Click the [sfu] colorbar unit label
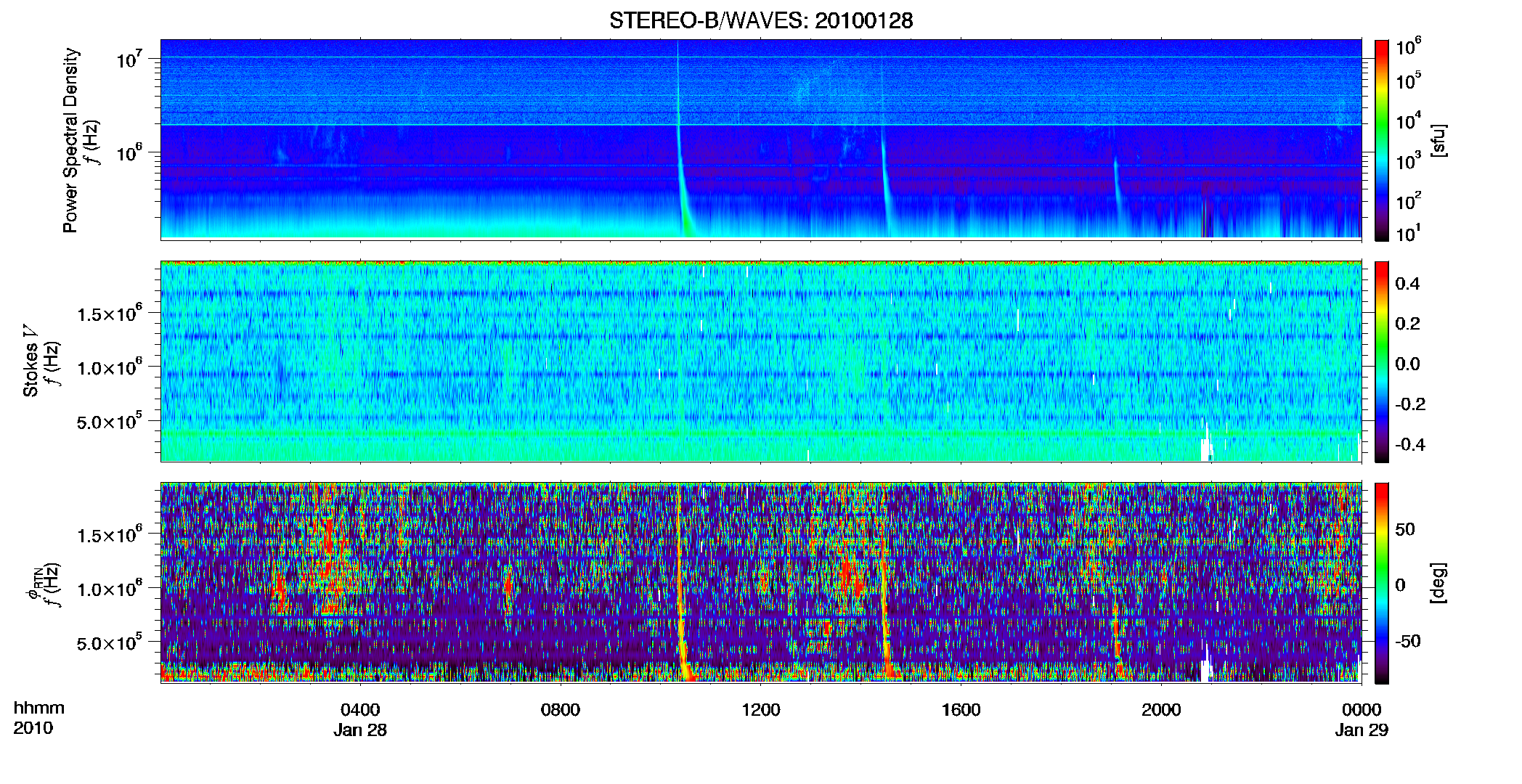Screen dimensions: 1522x784 (1438, 141)
